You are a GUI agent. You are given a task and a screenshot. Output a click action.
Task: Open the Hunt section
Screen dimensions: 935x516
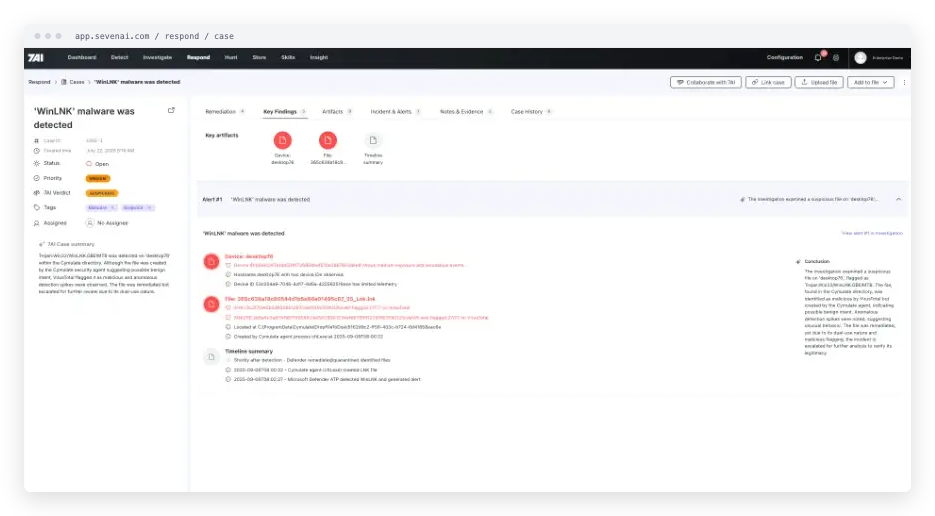(231, 58)
